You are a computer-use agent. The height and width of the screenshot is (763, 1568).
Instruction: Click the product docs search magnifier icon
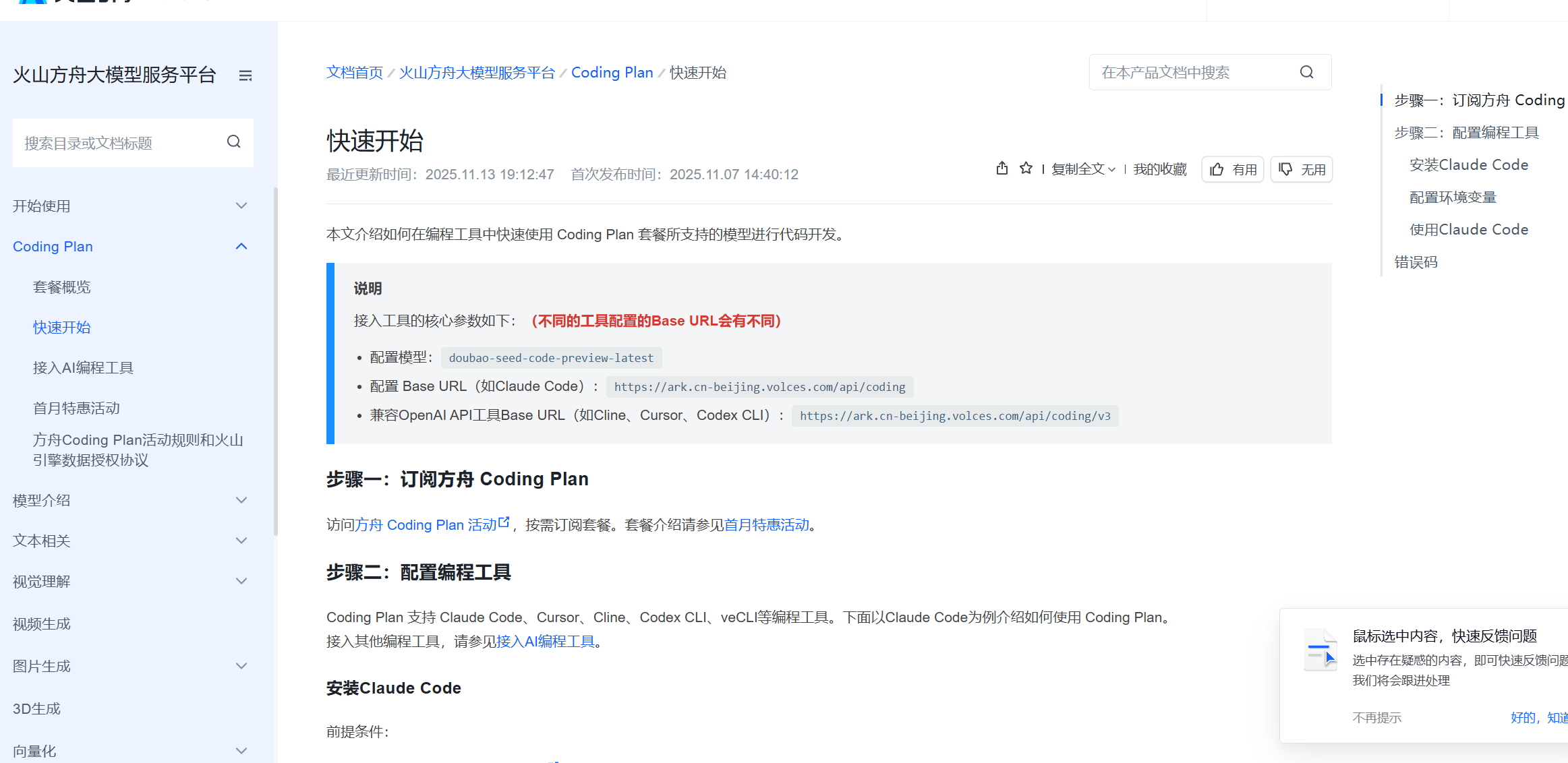tap(1307, 72)
